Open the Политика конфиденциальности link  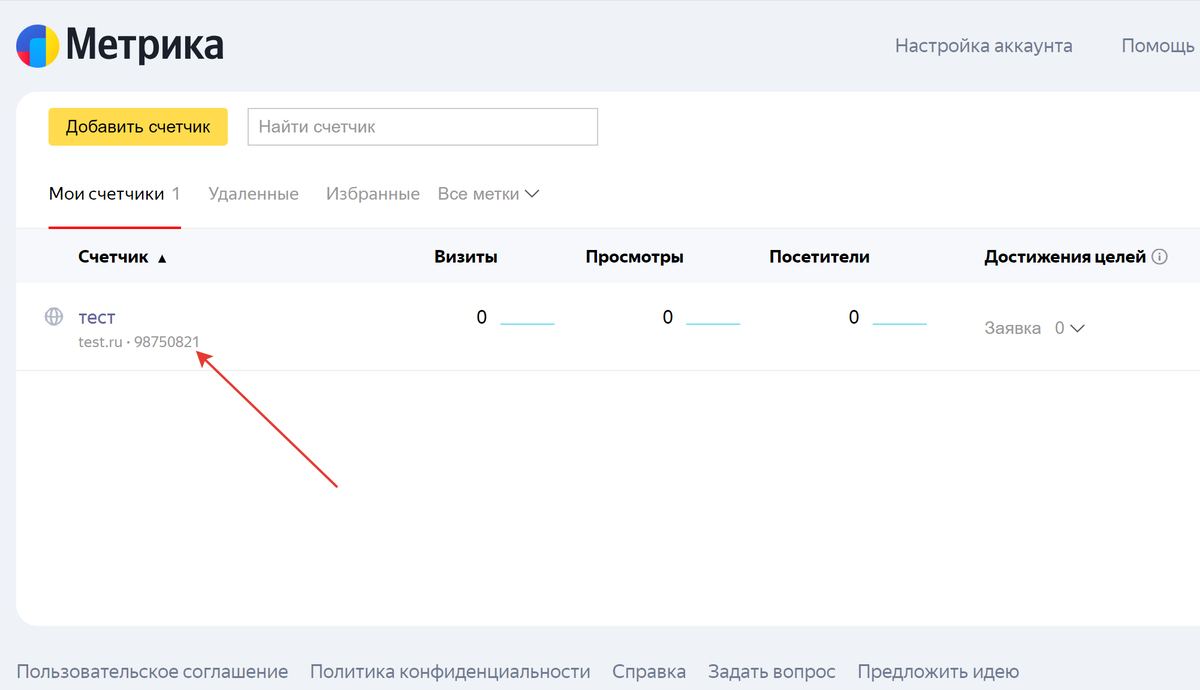pyautogui.click(x=450, y=672)
